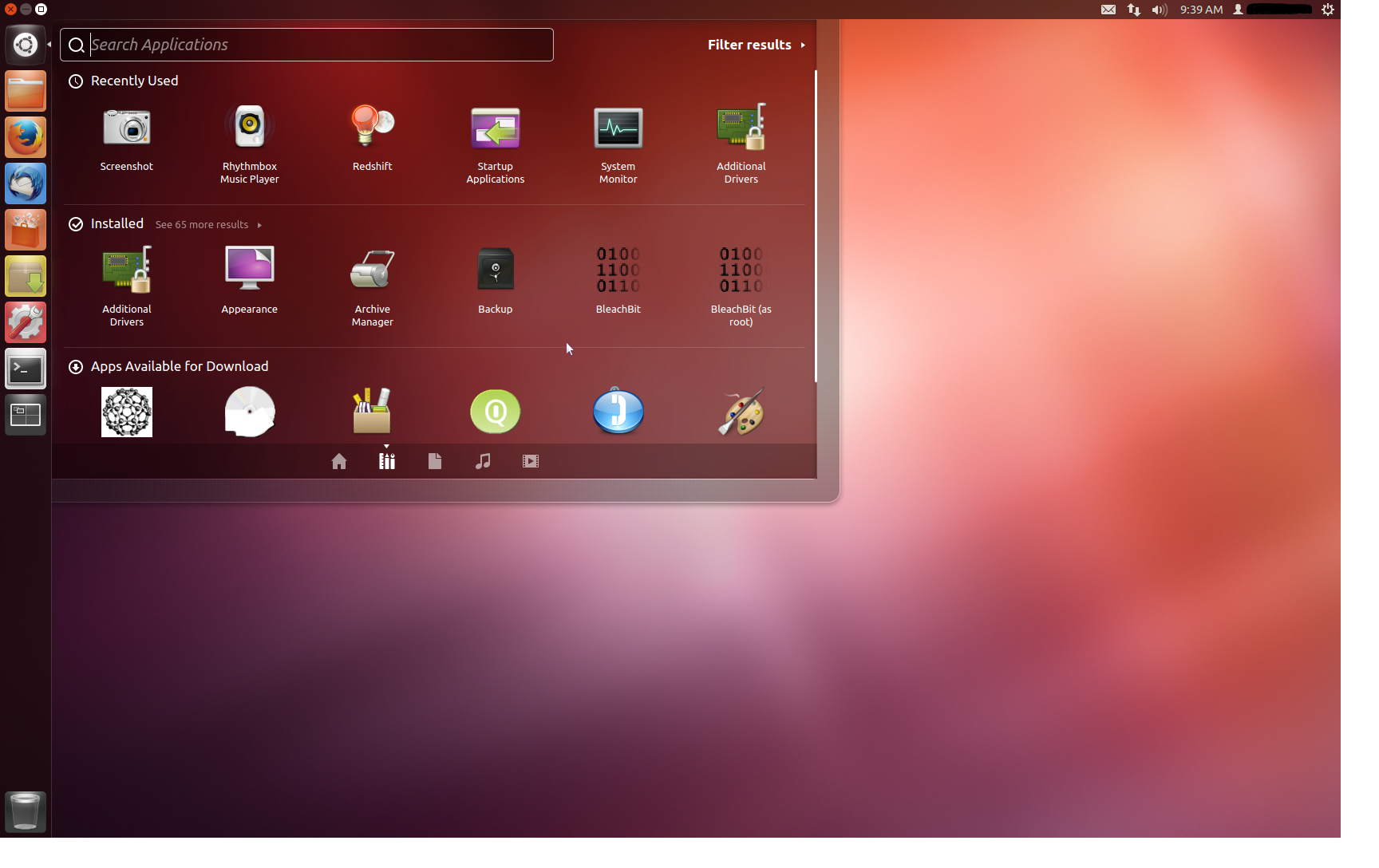Open the download folder launcher icon
Viewport: 1379px width, 868px height.
26,276
